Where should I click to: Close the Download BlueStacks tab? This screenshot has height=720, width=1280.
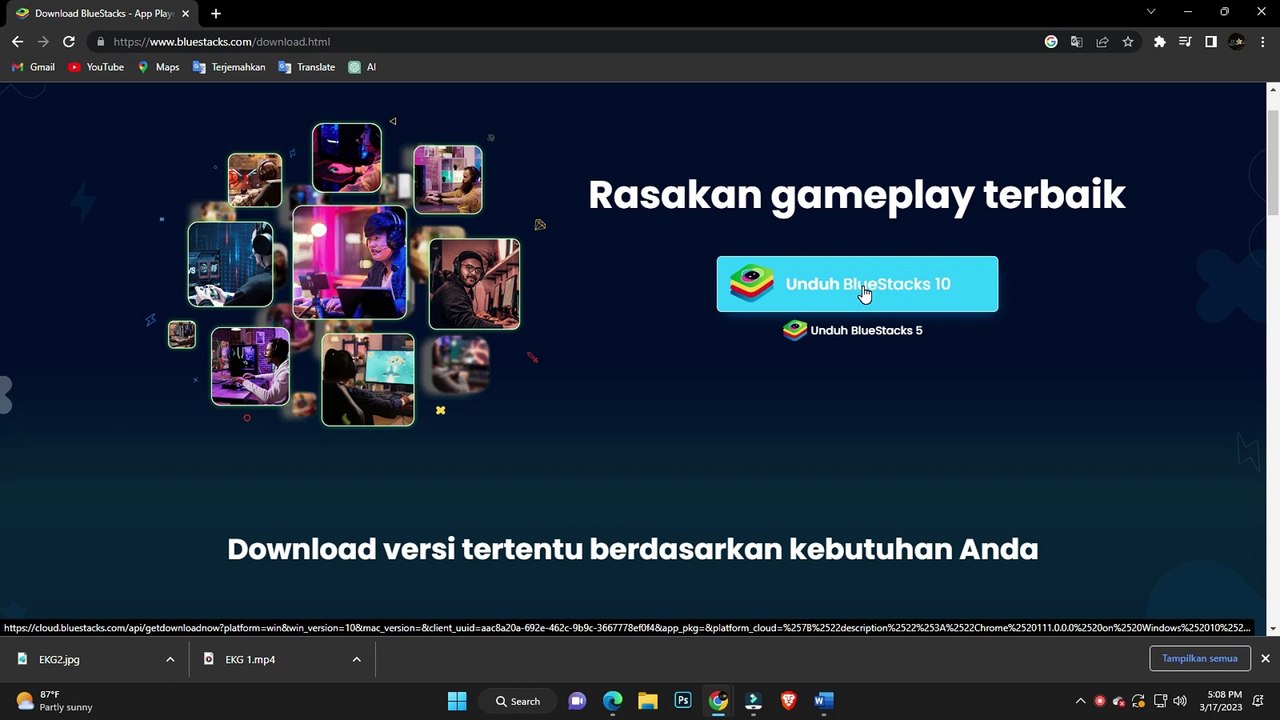185,13
